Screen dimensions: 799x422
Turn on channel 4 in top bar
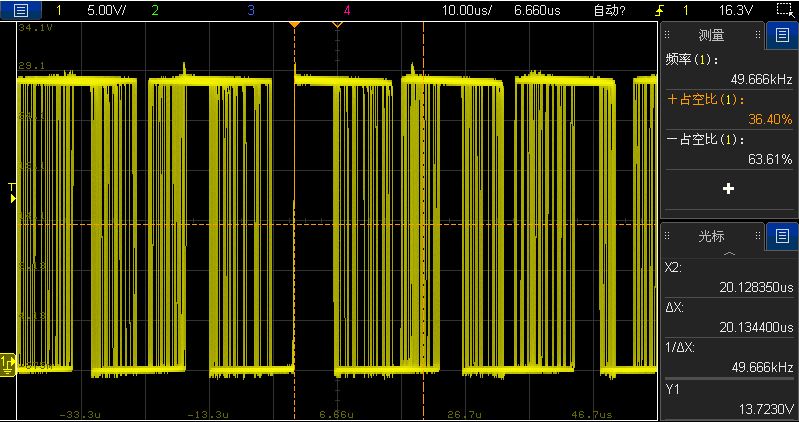(347, 10)
